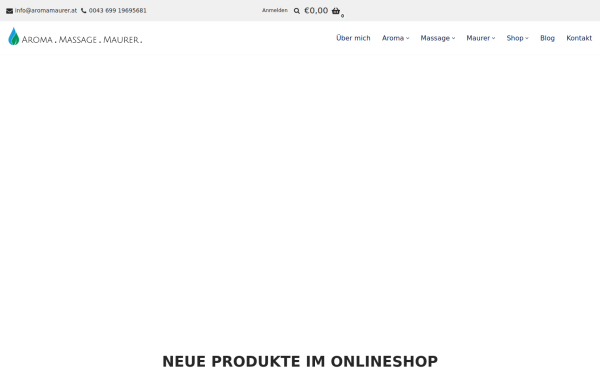
Task: Open the shopping basket icon
Action: coord(336,11)
